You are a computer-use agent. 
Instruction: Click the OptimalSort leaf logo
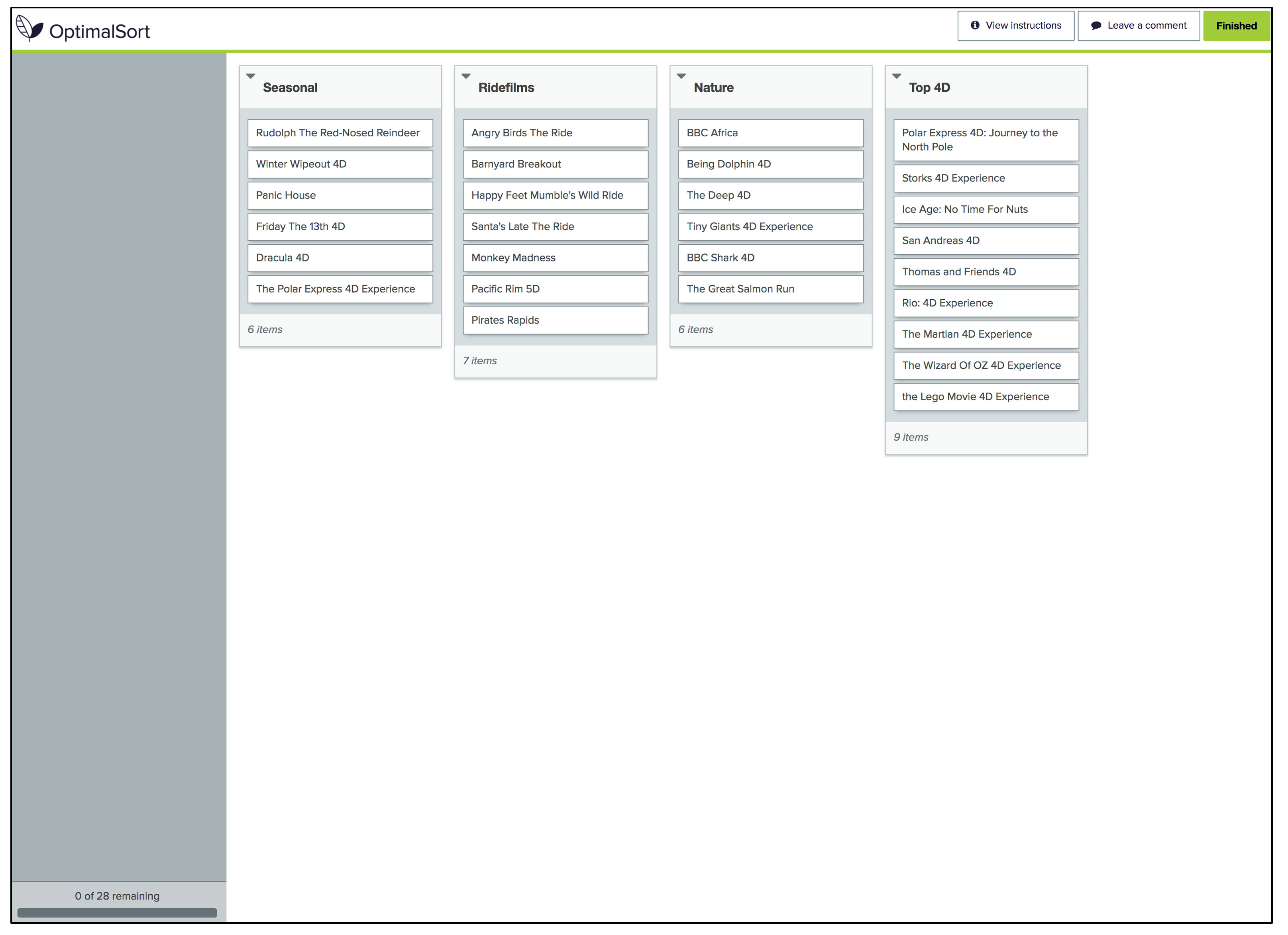tap(29, 28)
